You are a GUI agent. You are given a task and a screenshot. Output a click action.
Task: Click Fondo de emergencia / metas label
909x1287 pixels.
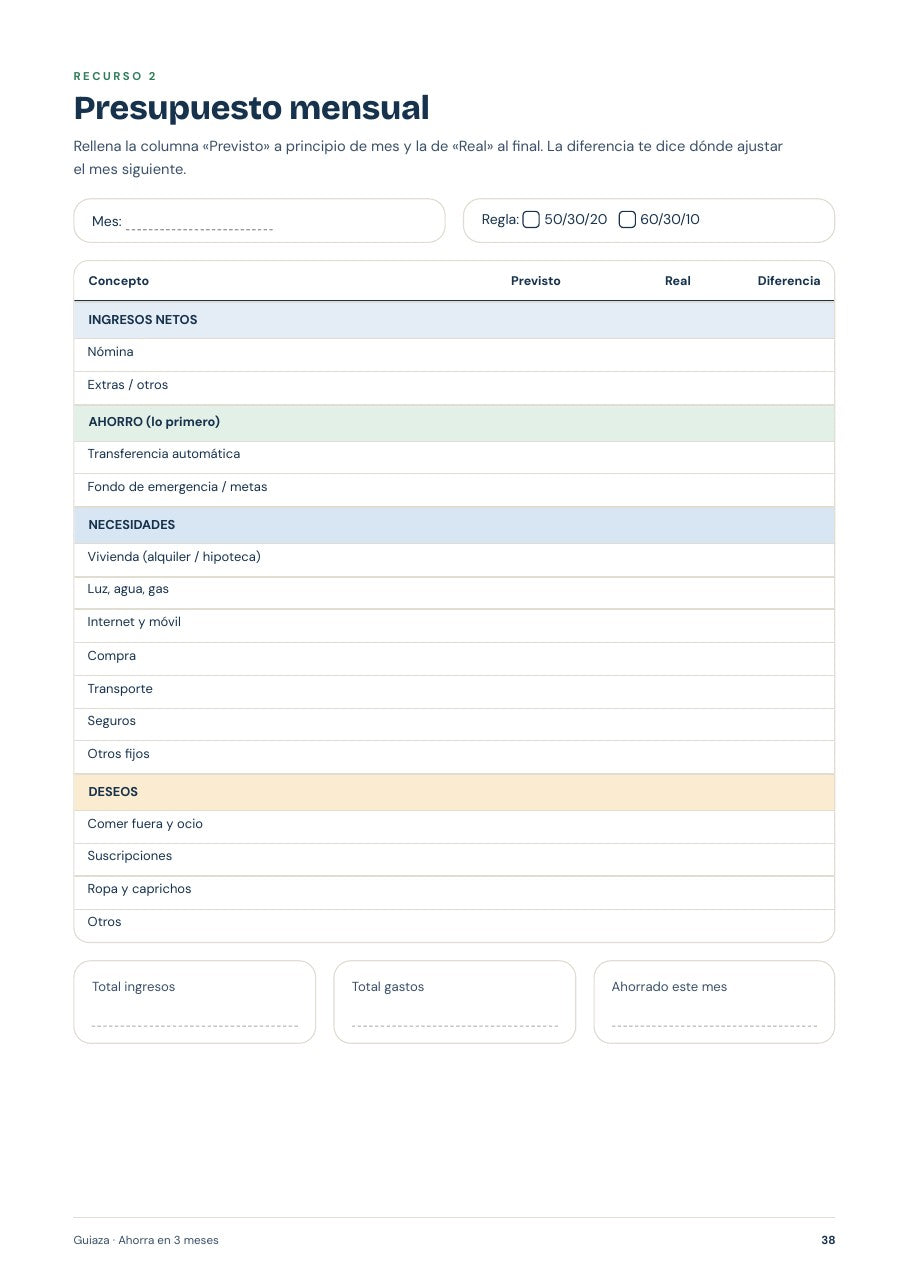click(x=178, y=487)
